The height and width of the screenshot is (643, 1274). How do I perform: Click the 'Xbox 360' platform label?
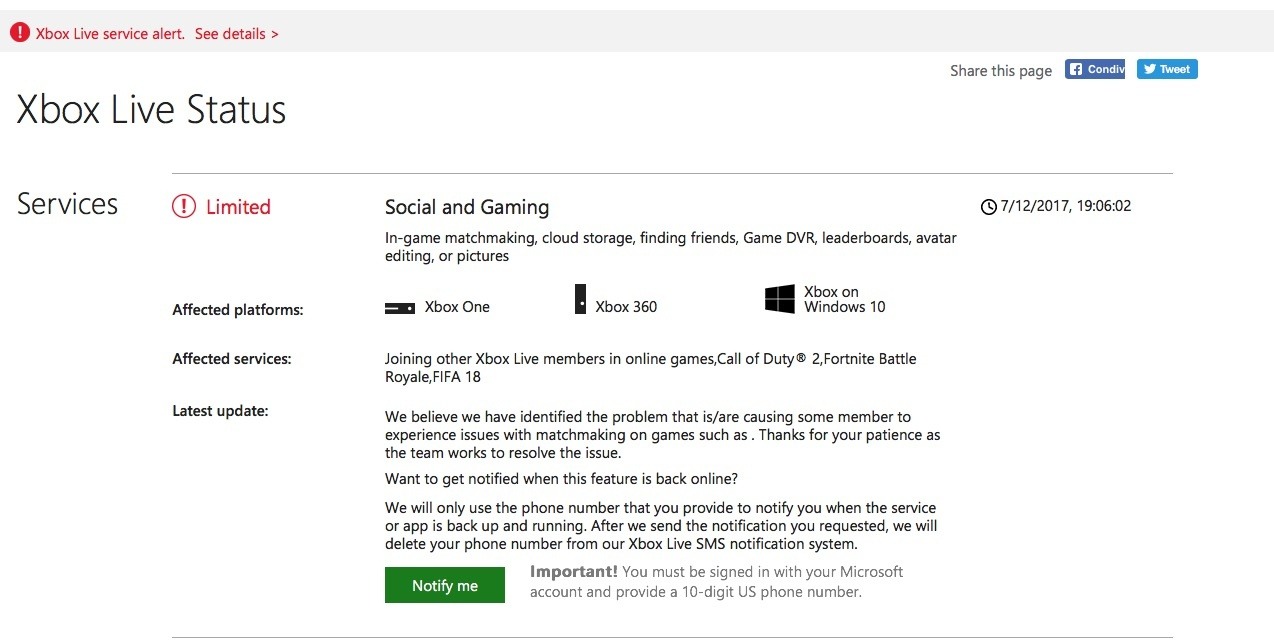(x=626, y=307)
